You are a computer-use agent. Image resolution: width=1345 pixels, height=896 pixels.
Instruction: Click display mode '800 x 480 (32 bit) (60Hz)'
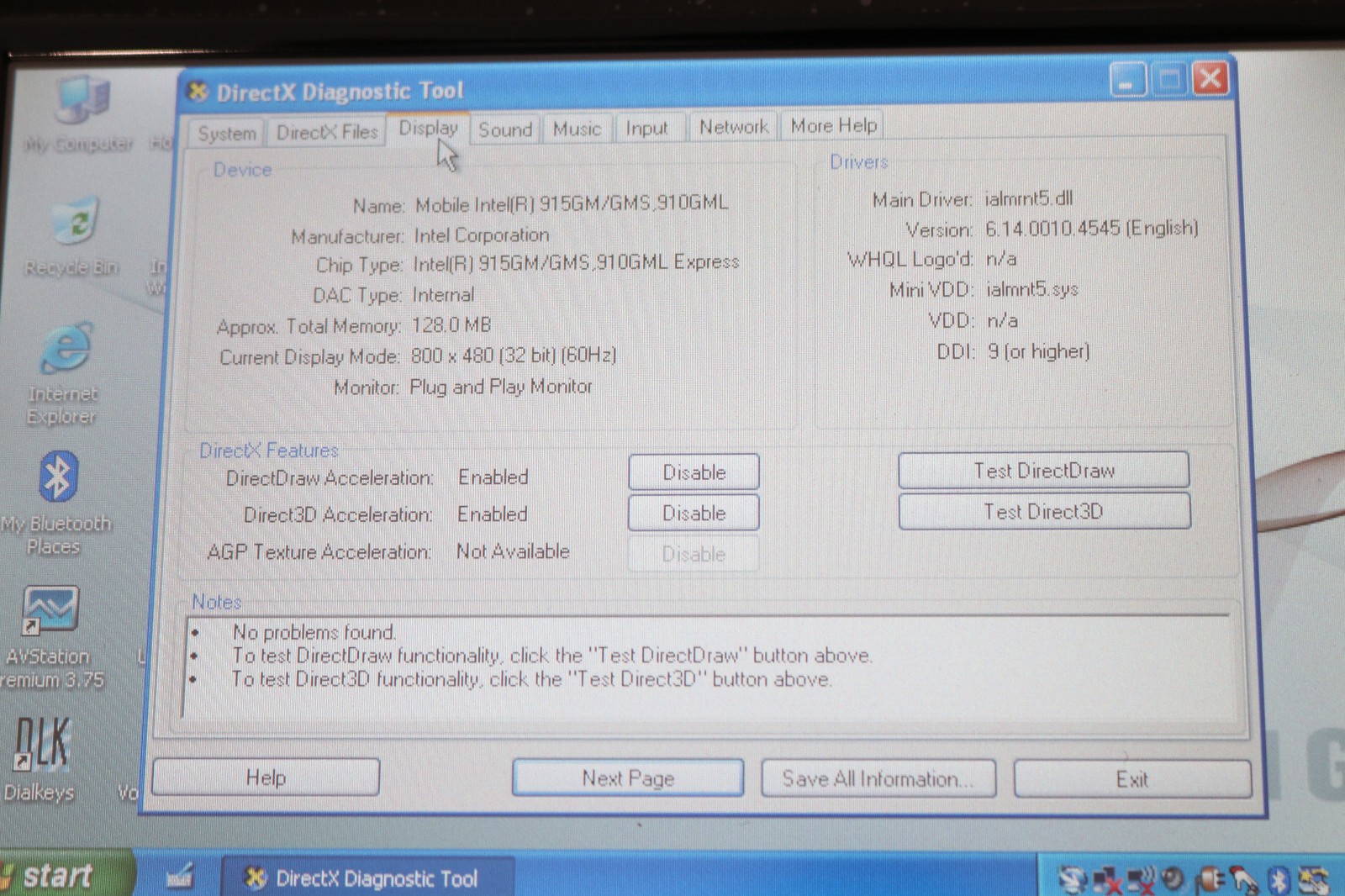[514, 356]
